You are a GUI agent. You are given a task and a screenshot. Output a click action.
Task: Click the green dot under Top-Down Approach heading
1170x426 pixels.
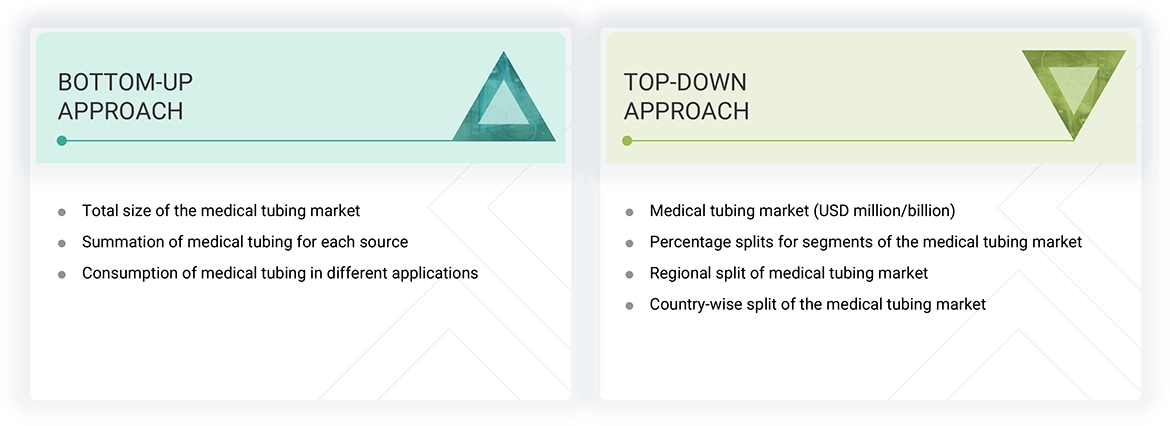[627, 141]
